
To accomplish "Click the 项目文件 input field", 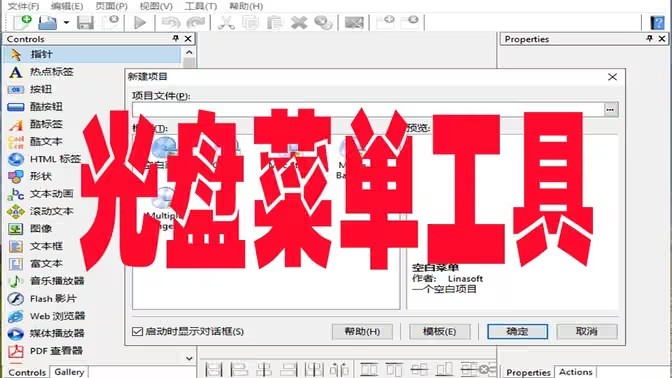I will pyautogui.click(x=368, y=110).
